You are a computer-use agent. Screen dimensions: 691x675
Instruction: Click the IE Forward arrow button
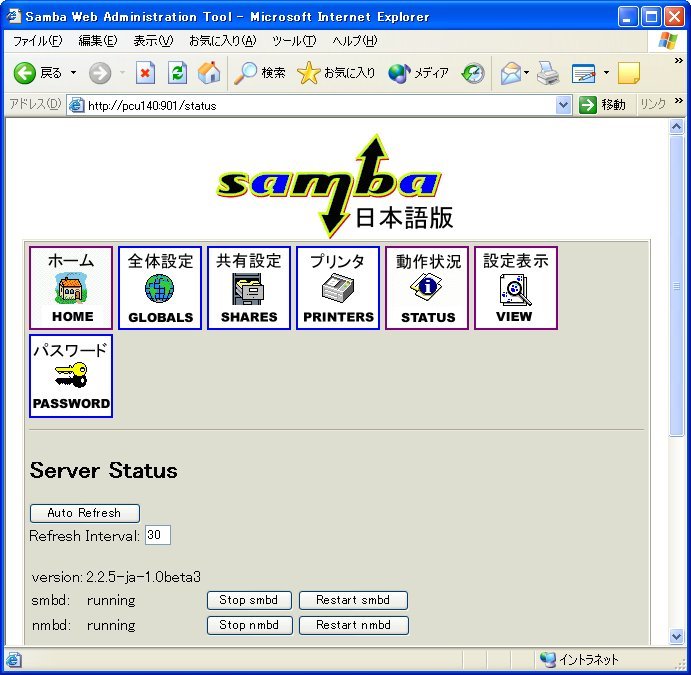(100, 73)
